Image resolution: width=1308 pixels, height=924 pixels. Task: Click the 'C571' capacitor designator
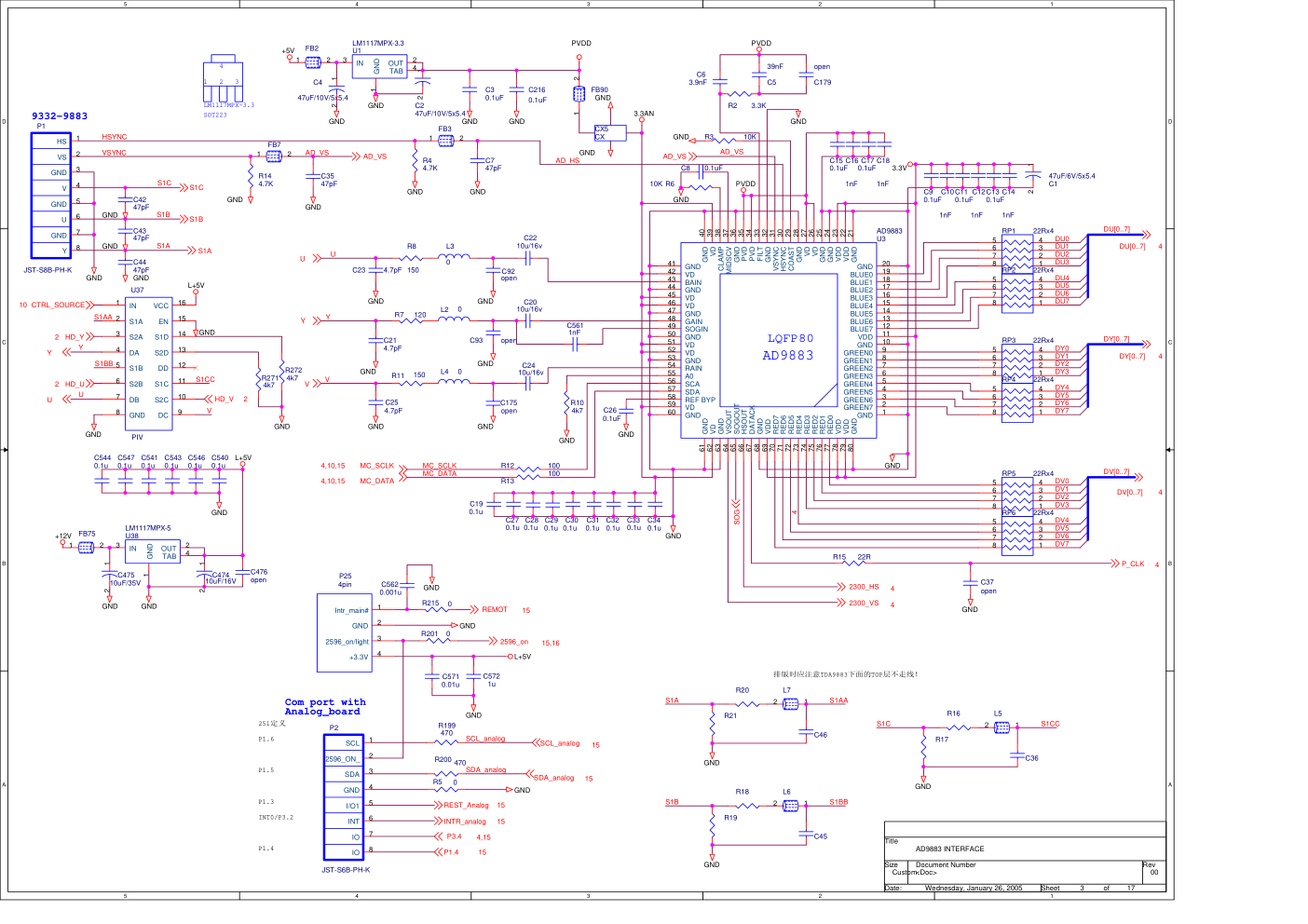450,677
